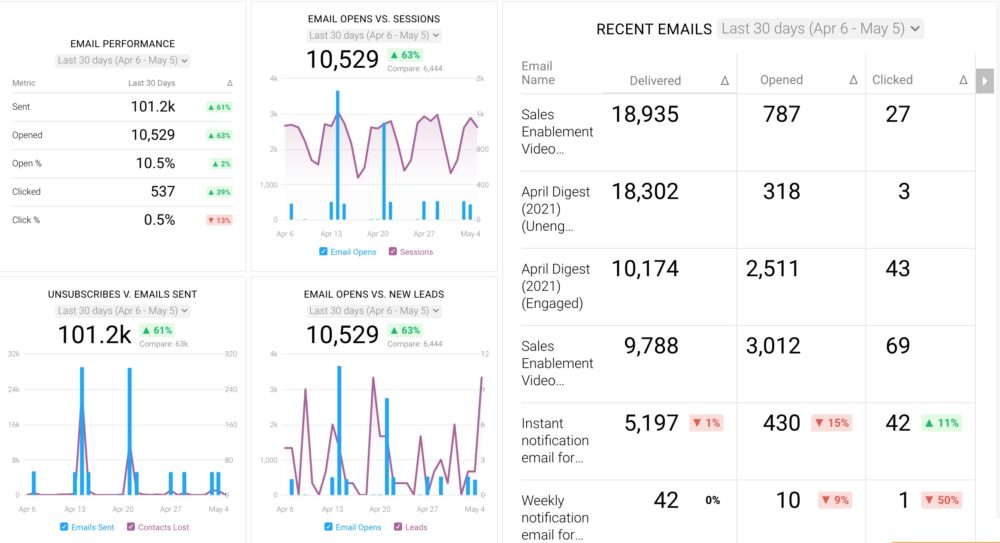Image resolution: width=1000 pixels, height=543 pixels.
Task: Open date range dropdown in Email Performance
Action: [123, 60]
